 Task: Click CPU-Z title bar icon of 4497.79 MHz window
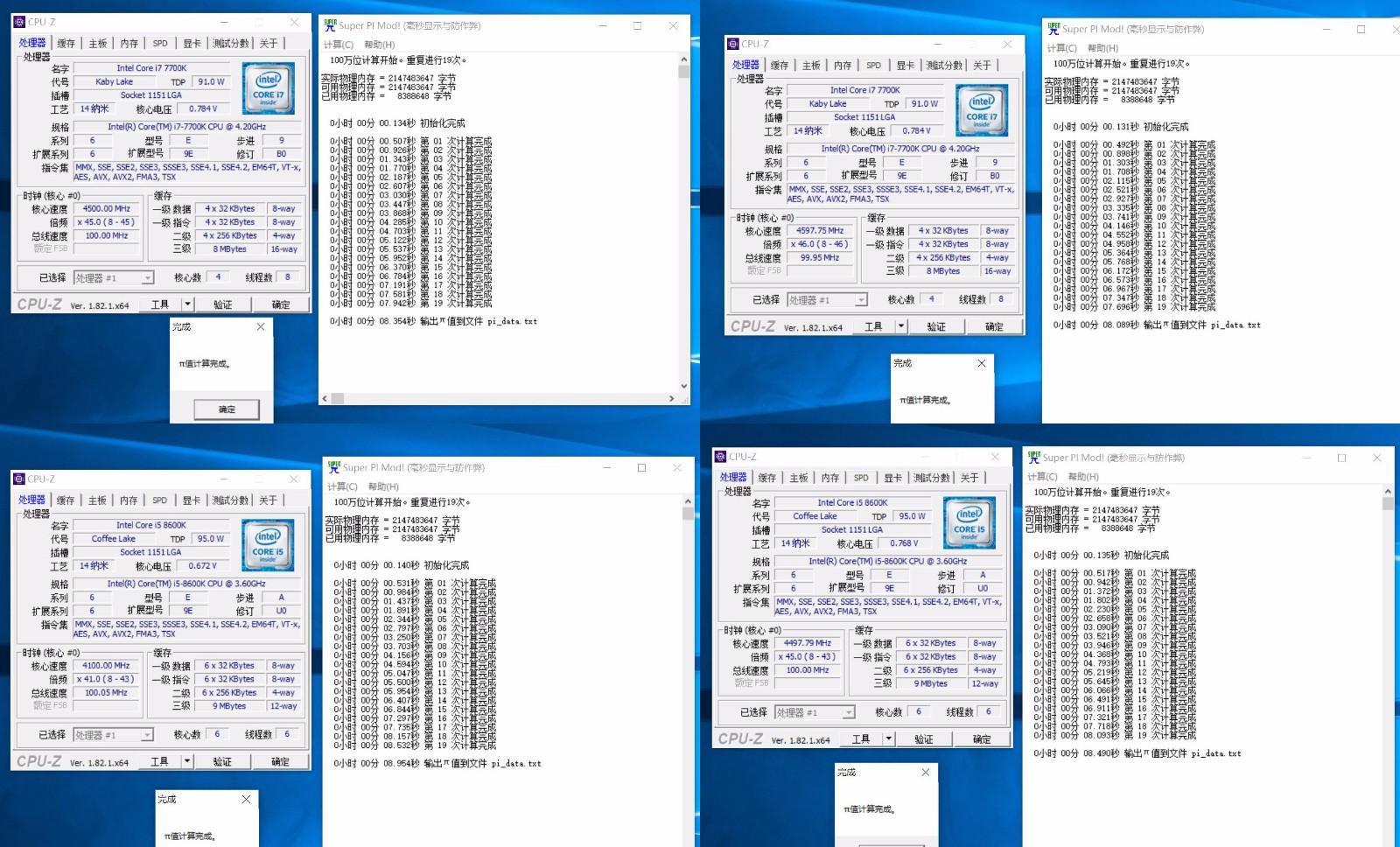pyautogui.click(x=721, y=457)
